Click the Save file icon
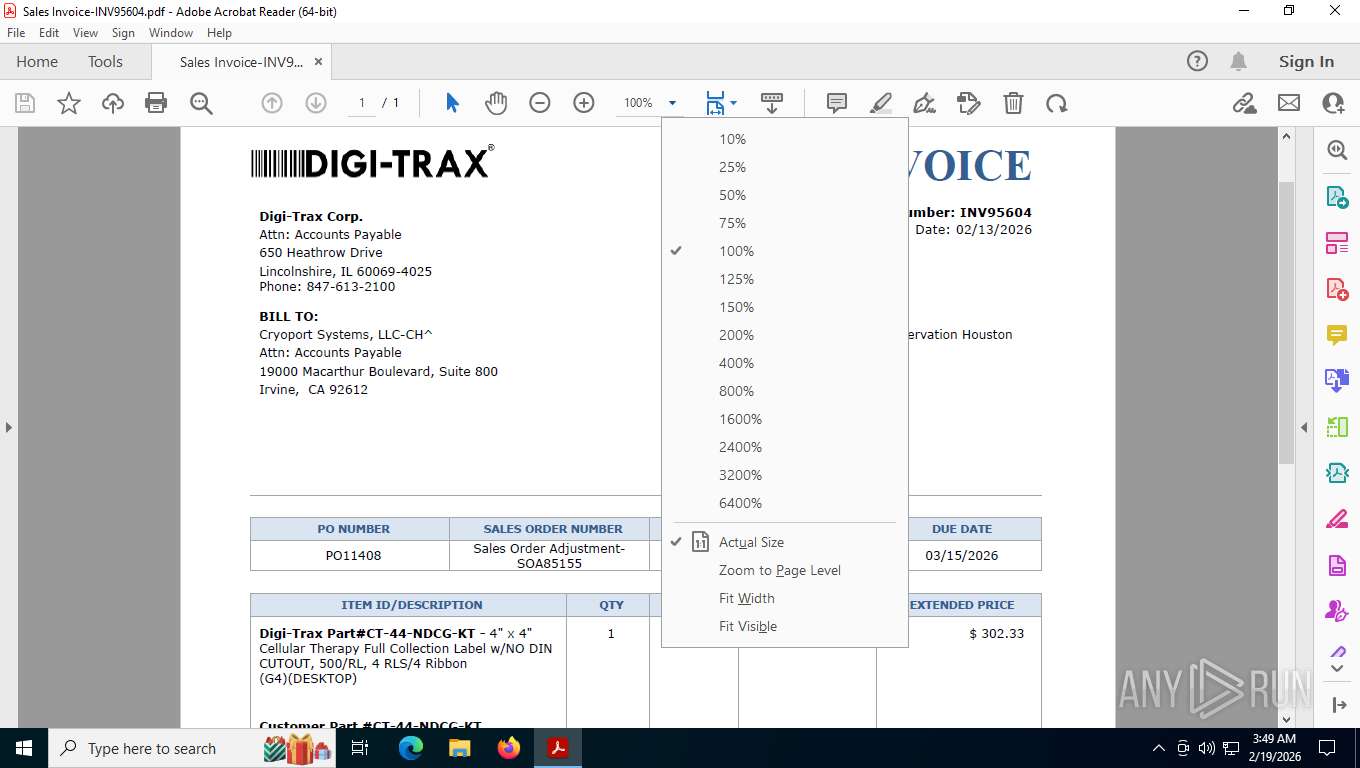 tap(25, 103)
